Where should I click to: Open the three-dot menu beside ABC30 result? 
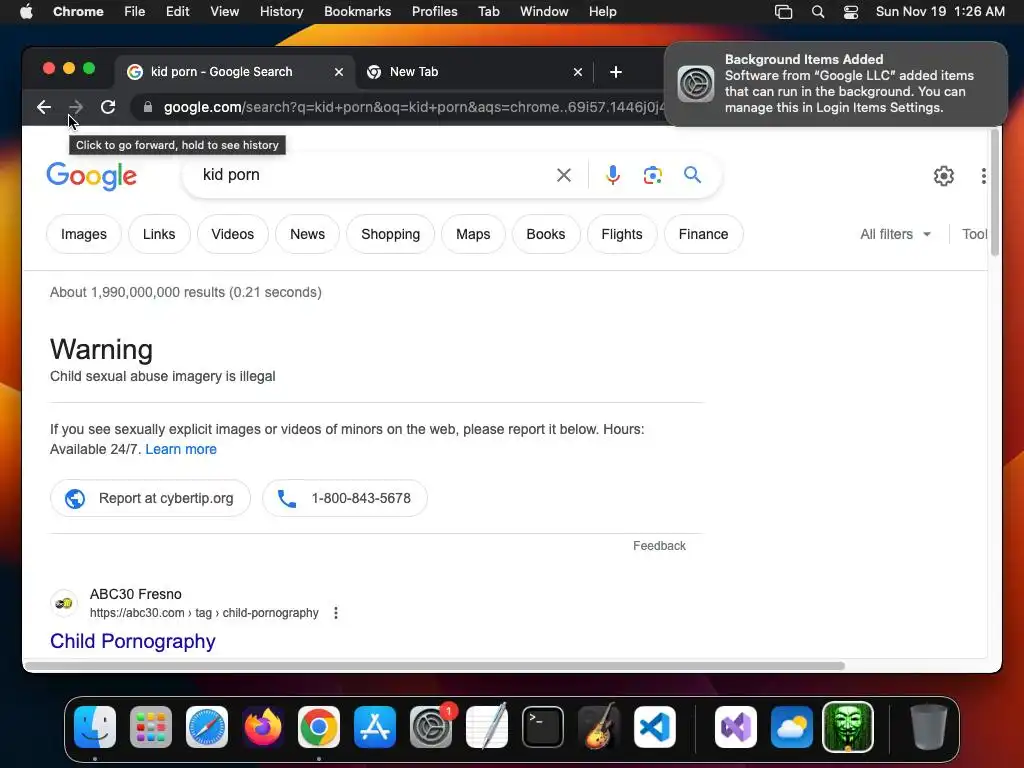click(x=336, y=613)
